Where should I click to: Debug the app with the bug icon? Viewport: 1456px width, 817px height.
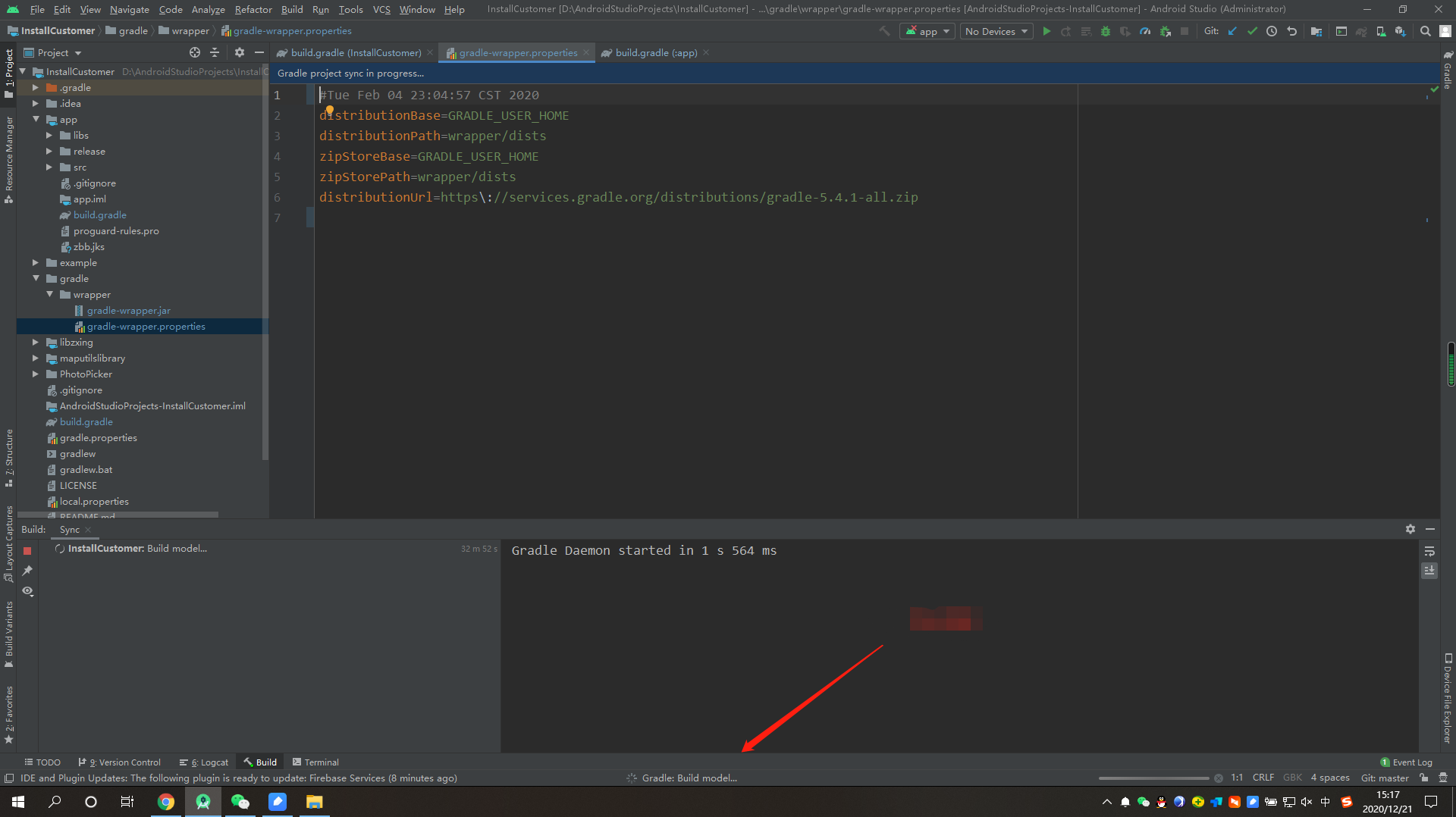click(x=1106, y=31)
